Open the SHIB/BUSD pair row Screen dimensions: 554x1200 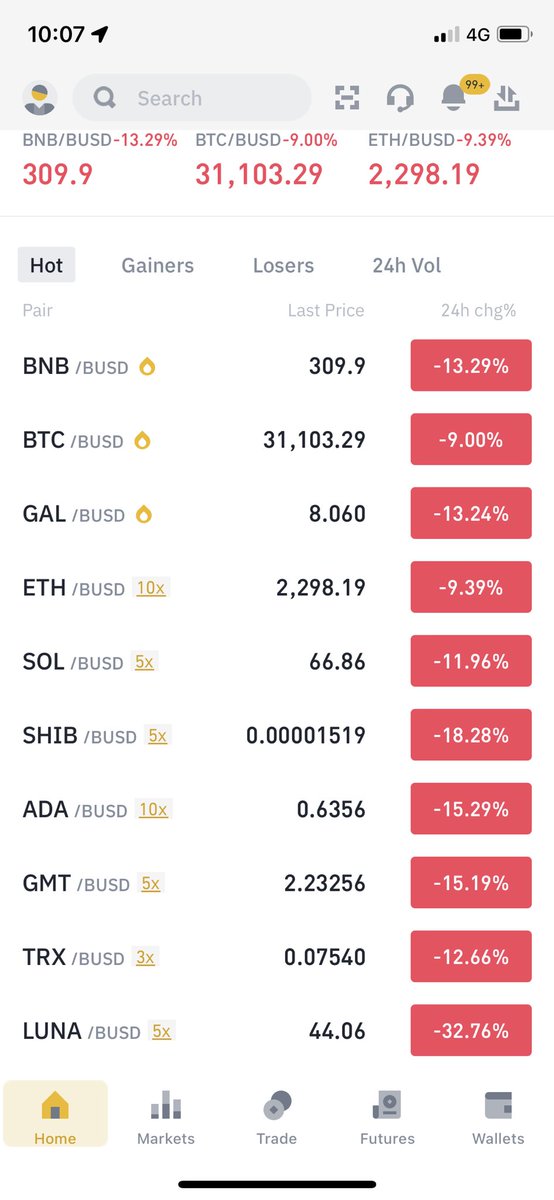(x=277, y=735)
